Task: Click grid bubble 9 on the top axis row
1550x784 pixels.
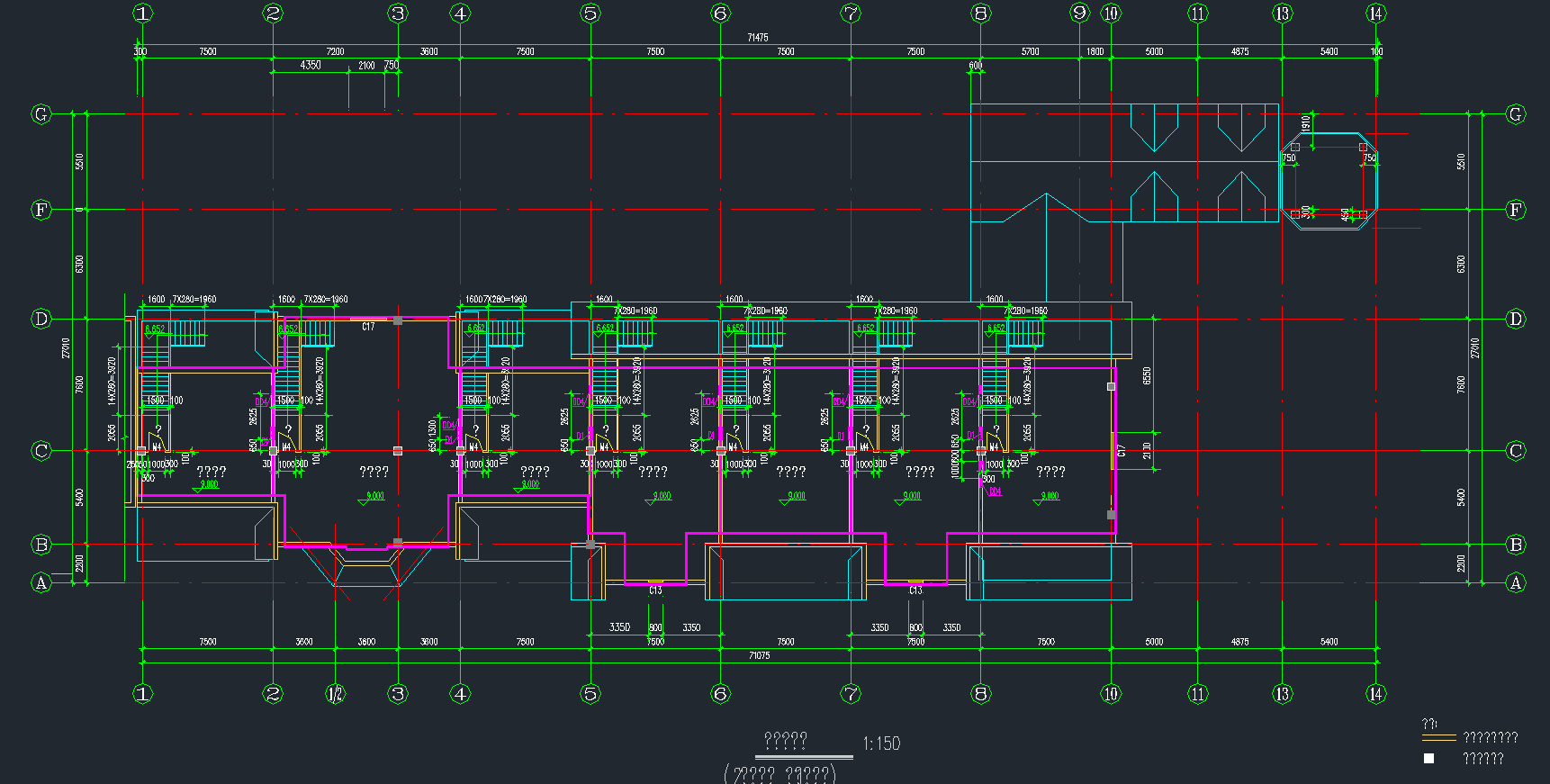Action: click(1079, 14)
